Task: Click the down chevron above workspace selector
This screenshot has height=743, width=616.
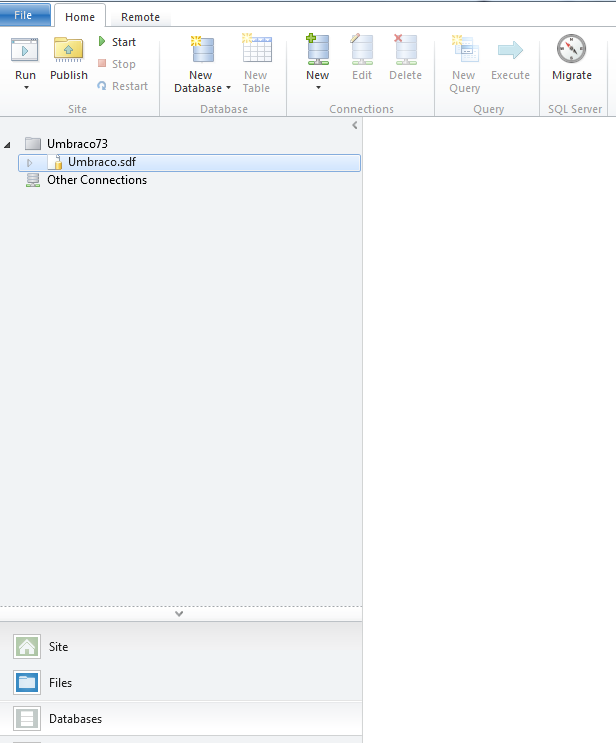Action: tap(179, 614)
